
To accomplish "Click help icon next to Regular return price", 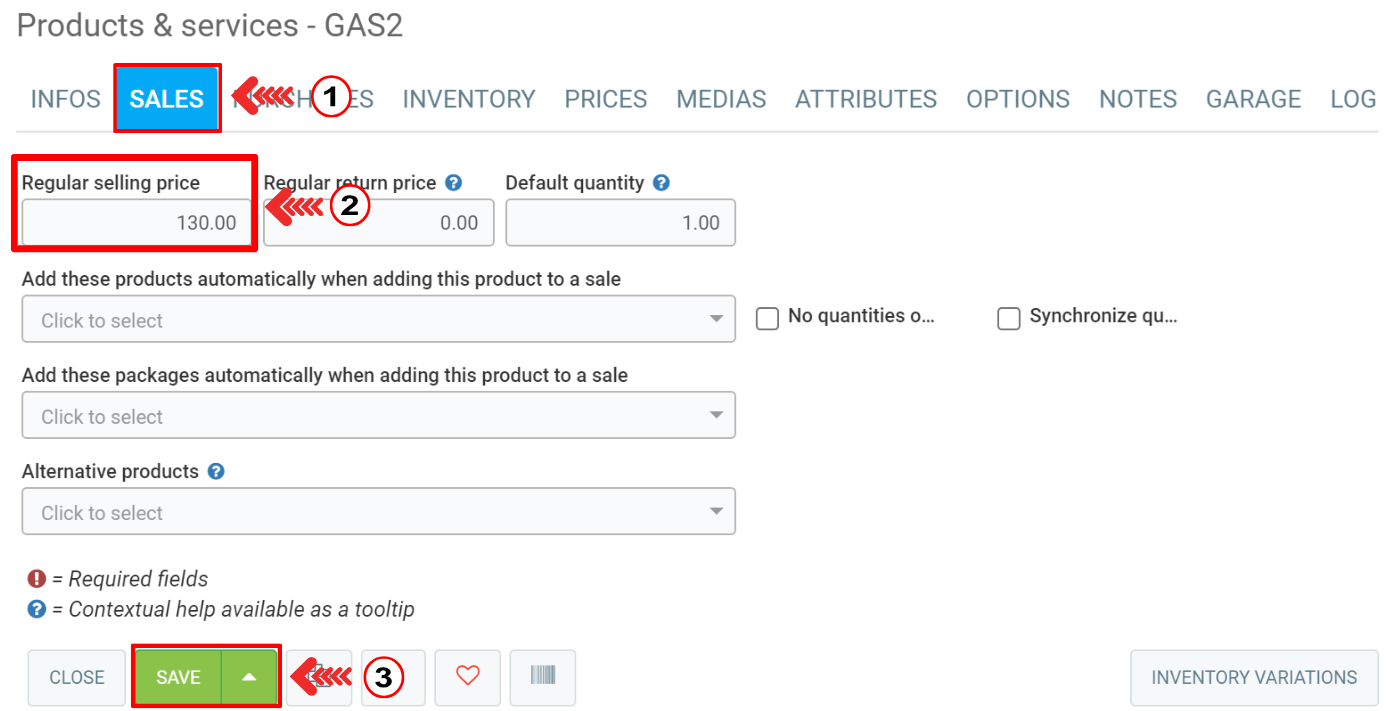I will (x=454, y=183).
